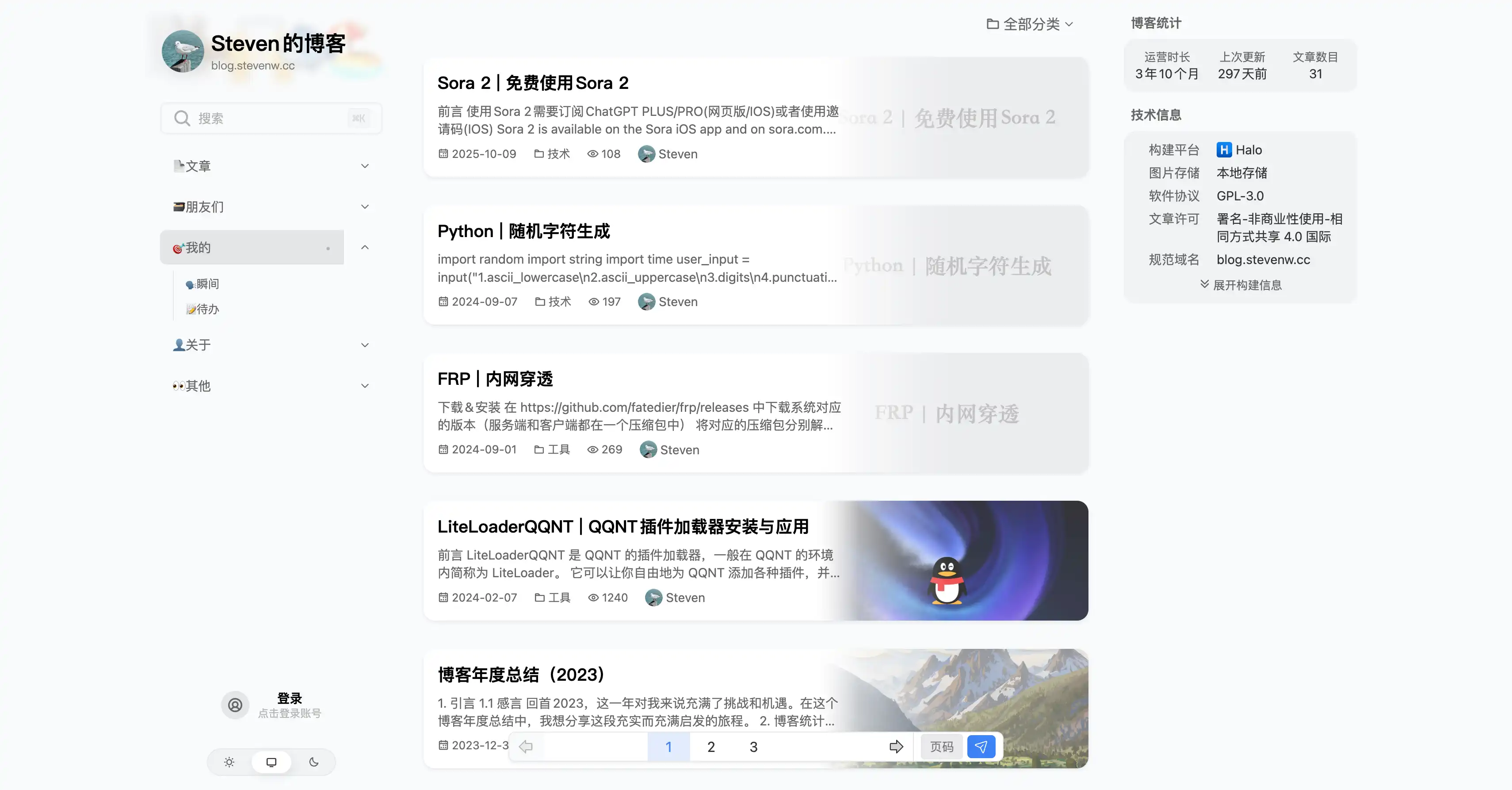The height and width of the screenshot is (790, 1512).
Task: Click the Halo platform logo icon
Action: point(1224,150)
